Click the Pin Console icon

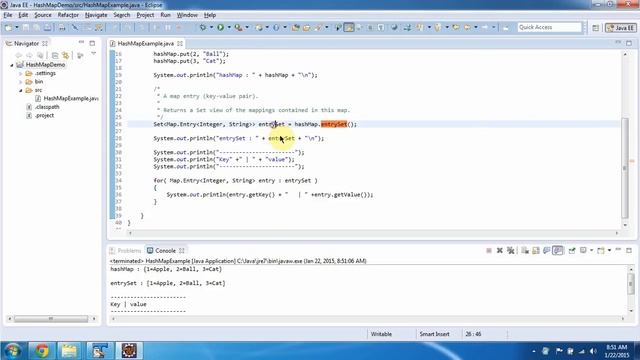coord(572,250)
